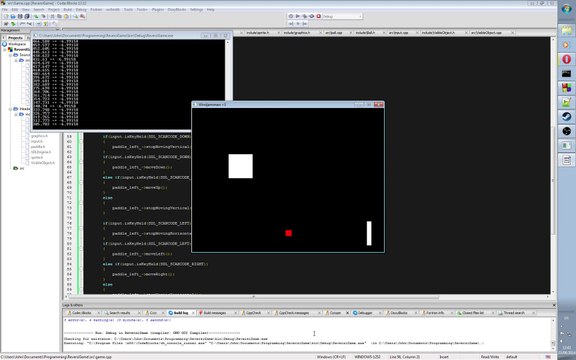Click the Save file toolbar icon
The height and width of the screenshot is (360, 576).
[x=20, y=17]
